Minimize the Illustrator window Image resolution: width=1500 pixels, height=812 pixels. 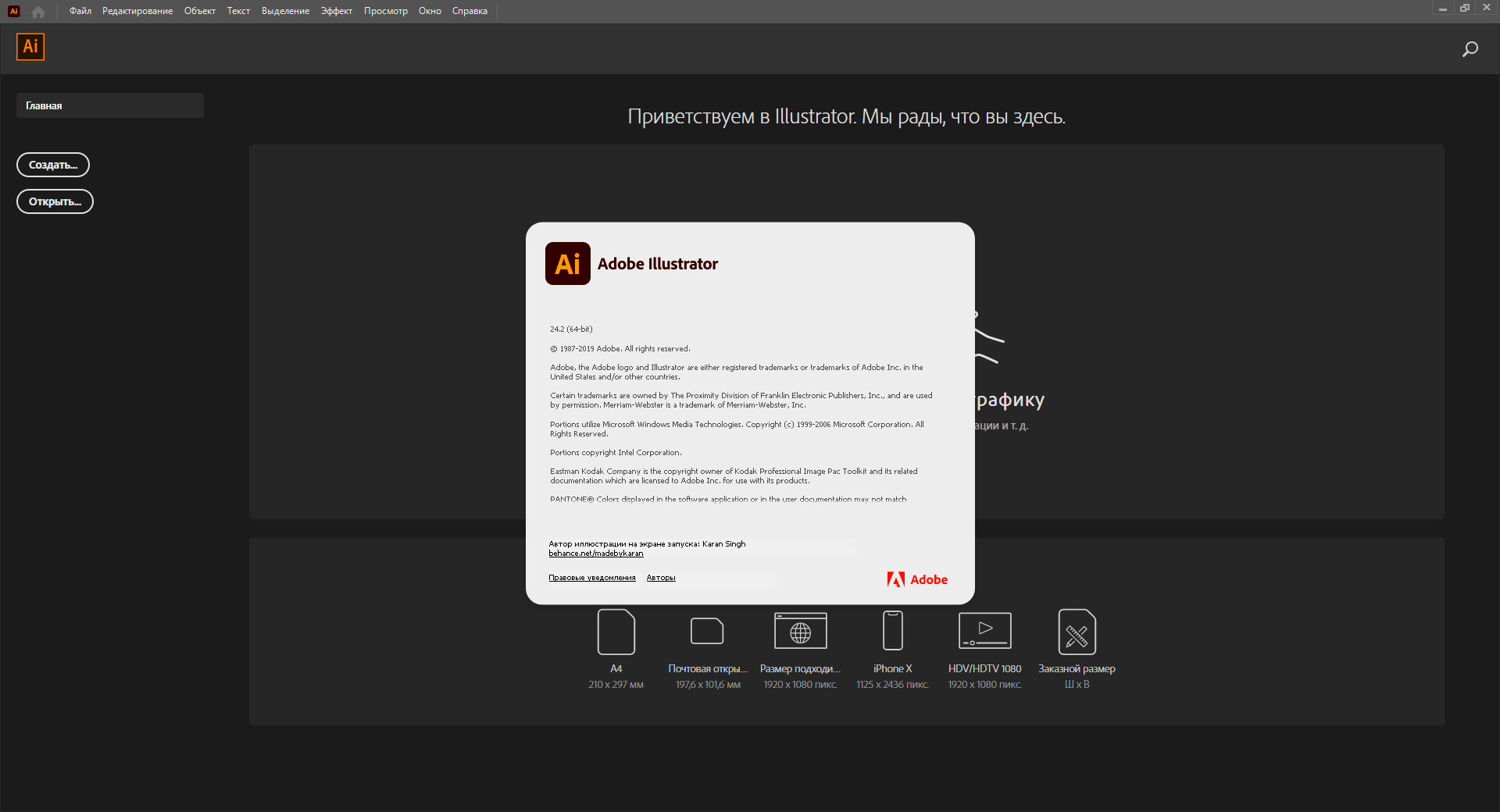pos(1443,8)
